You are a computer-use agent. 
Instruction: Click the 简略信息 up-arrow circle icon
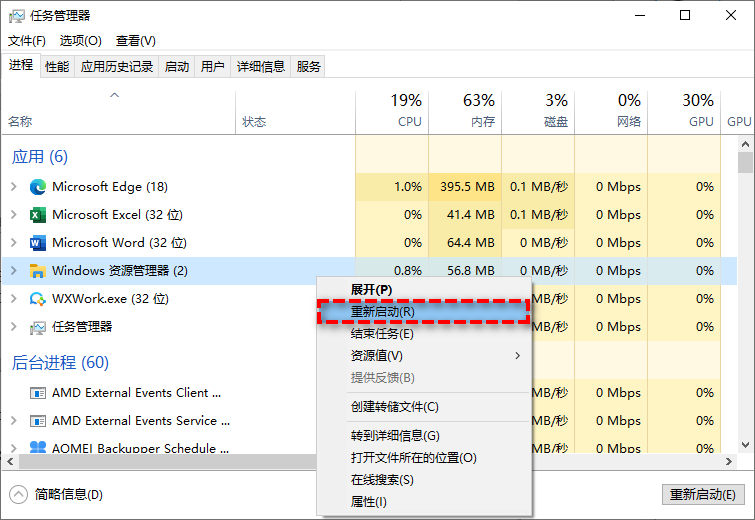18,494
